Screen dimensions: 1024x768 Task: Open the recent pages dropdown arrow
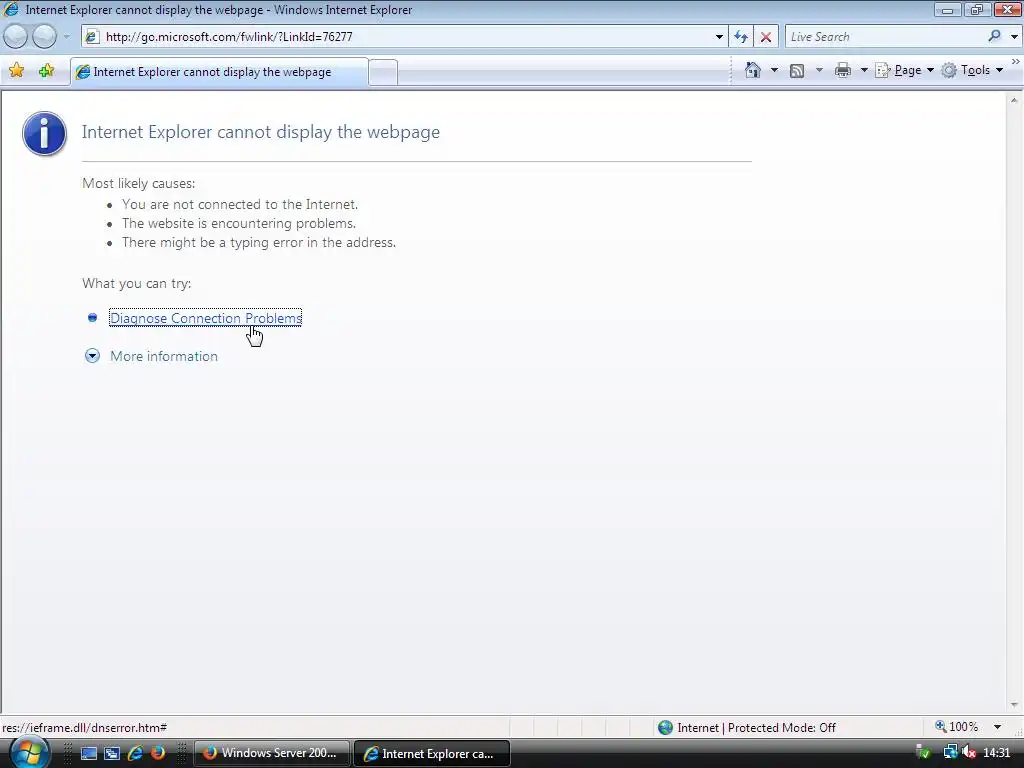pos(66,37)
